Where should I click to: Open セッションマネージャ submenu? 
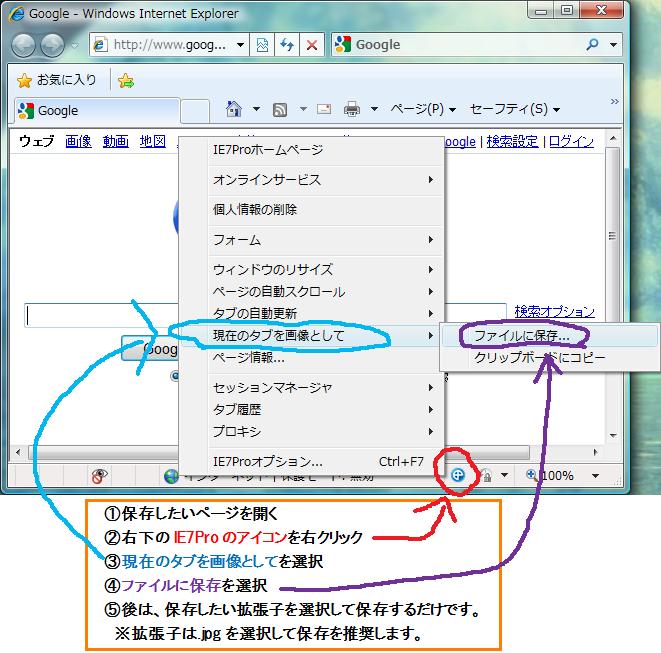pos(311,388)
